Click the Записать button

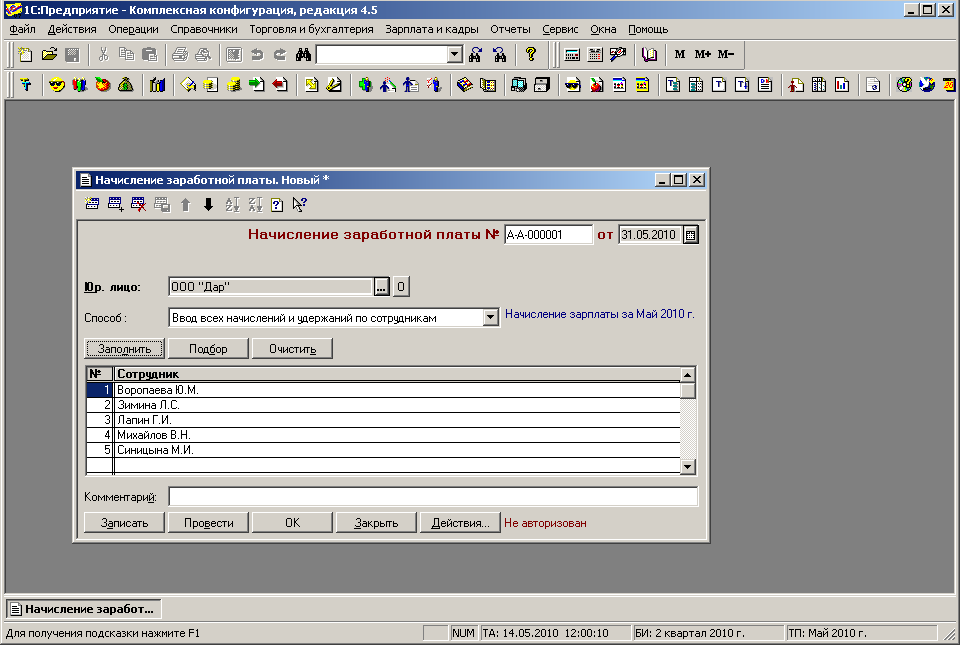[x=124, y=523]
